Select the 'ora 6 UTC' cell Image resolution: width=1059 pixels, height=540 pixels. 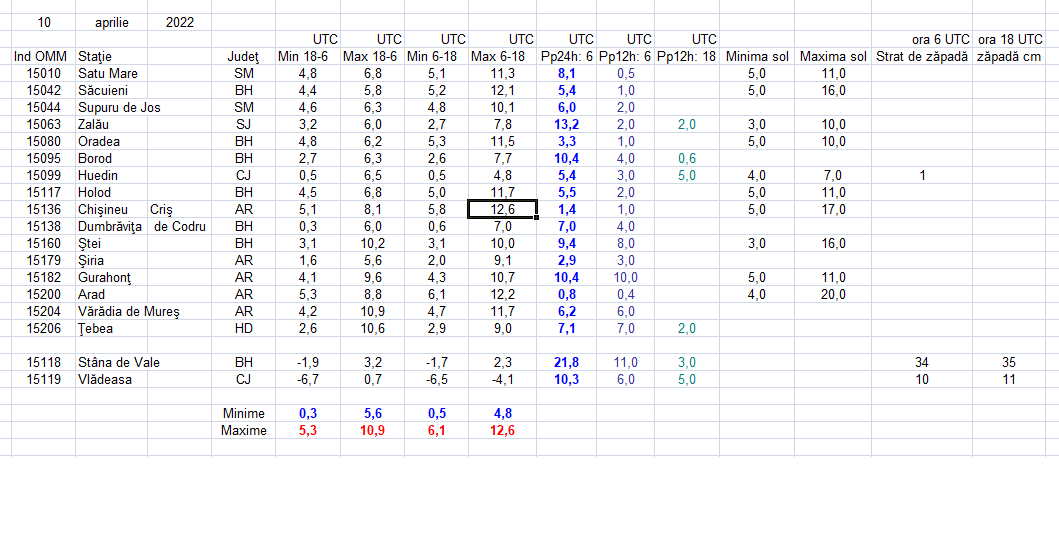922,39
